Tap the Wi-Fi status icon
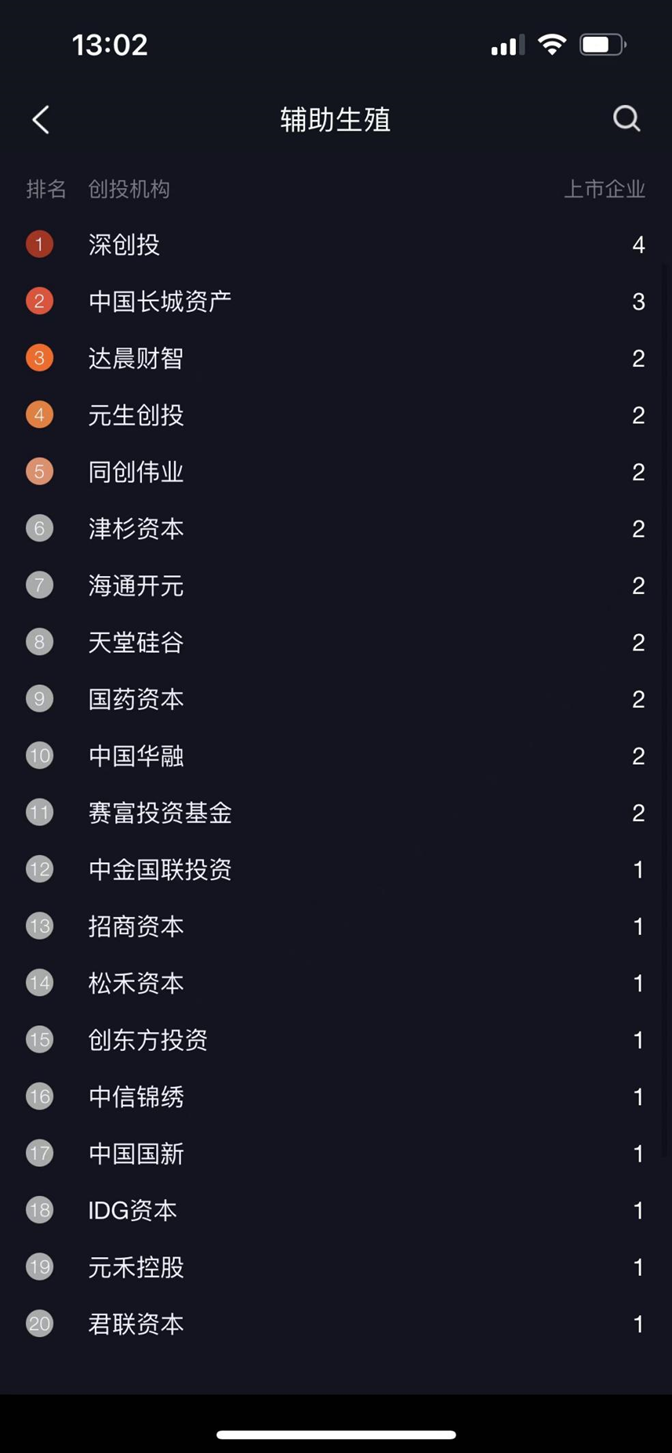672x1453 pixels. coord(551,45)
